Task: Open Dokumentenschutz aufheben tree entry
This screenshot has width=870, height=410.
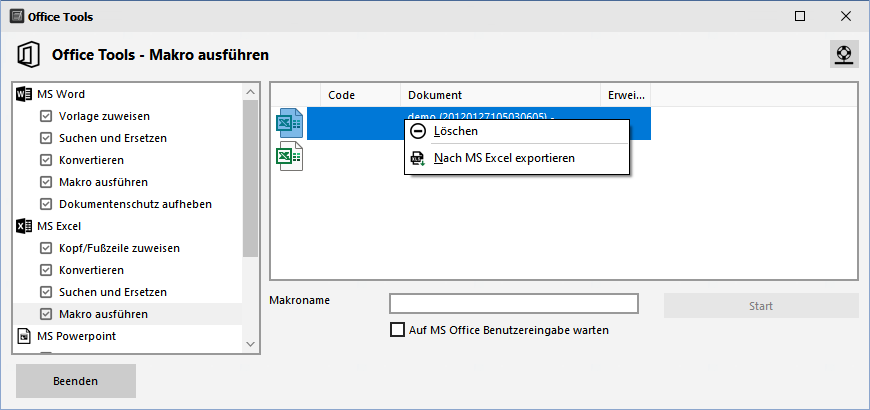Action: click(135, 204)
